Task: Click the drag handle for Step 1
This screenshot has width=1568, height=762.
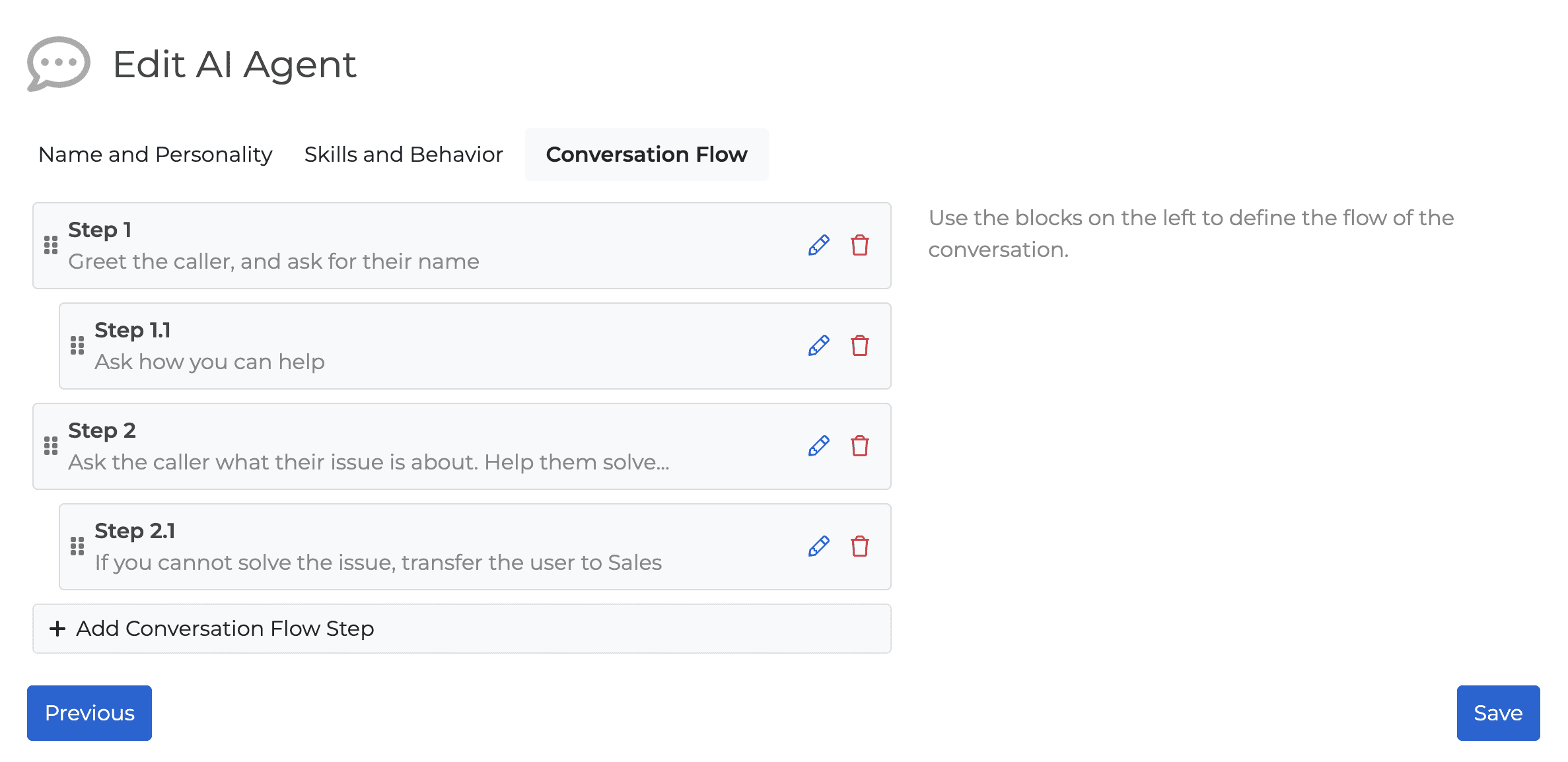Action: (x=51, y=246)
